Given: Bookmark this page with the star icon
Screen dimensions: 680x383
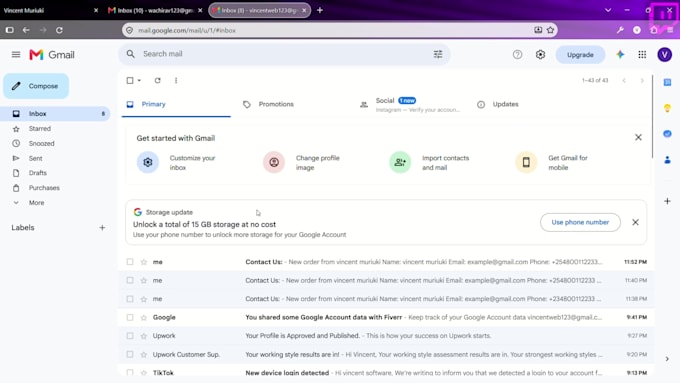Looking at the screenshot, I should pos(550,30).
